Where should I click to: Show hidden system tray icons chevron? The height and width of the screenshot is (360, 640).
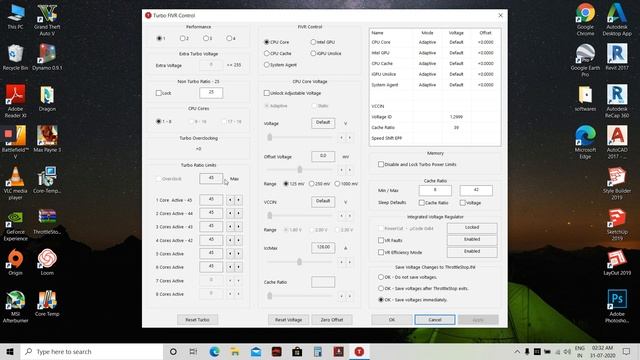tap(517, 351)
